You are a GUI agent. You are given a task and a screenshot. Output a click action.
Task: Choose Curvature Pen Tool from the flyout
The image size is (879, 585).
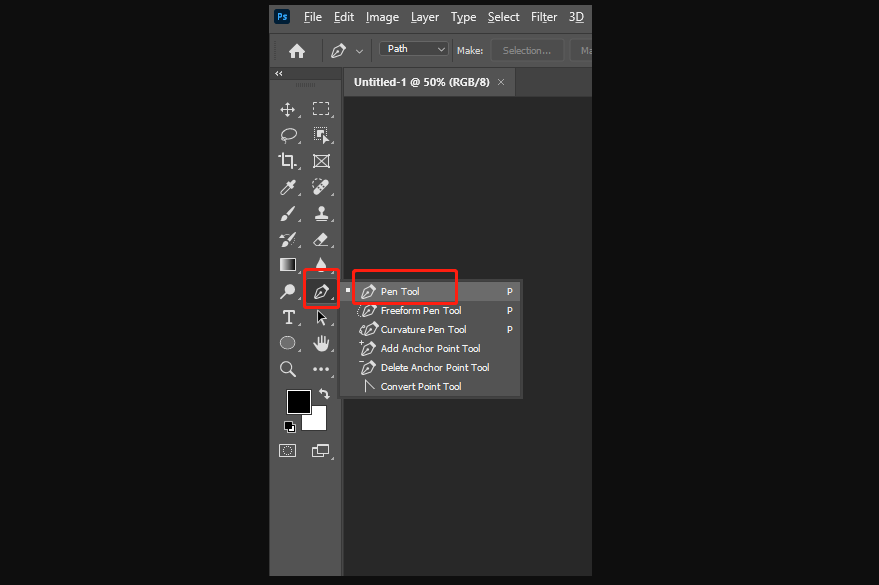click(431, 329)
